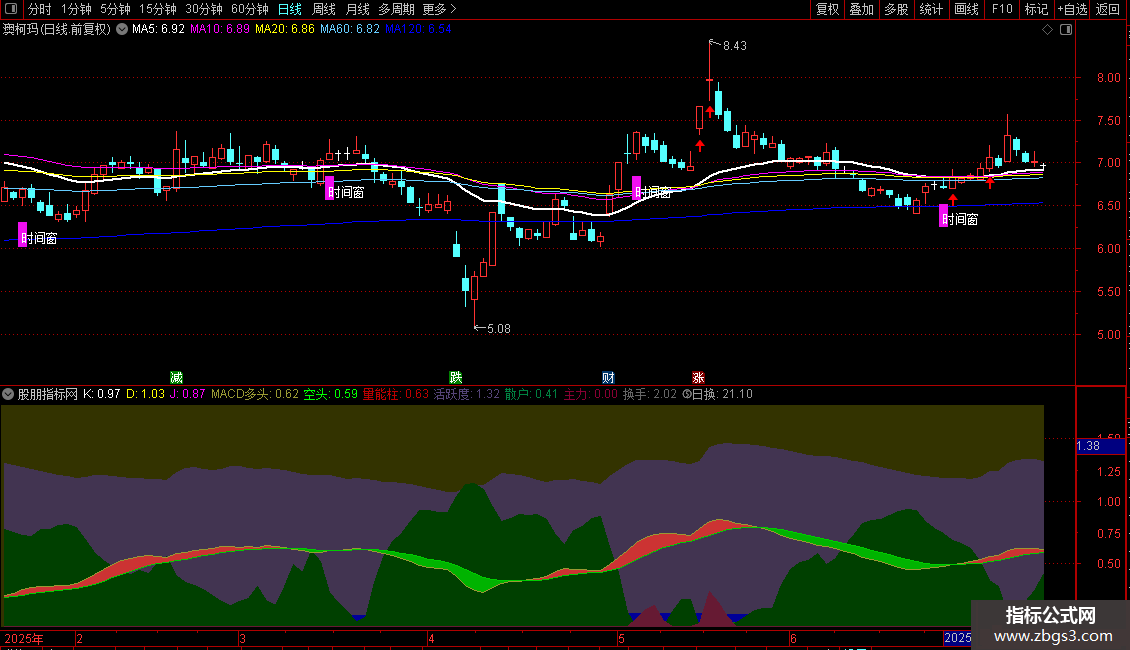Click the highlighted blue 2025 date box

point(957,638)
